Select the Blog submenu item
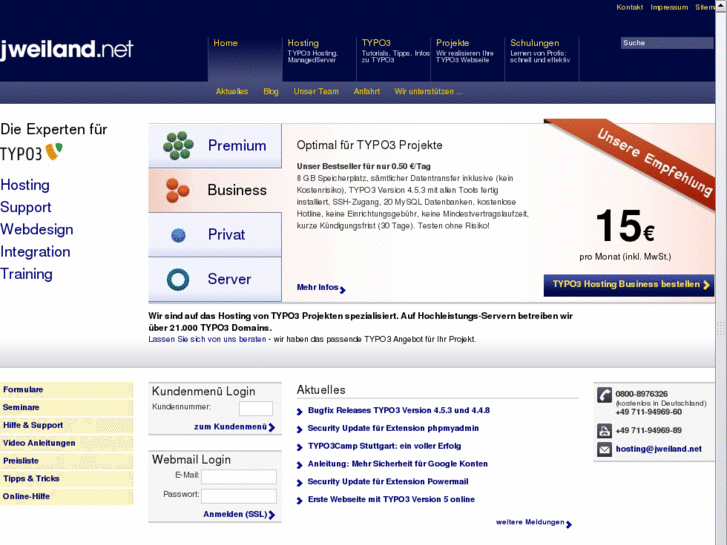This screenshot has width=727, height=545. point(271,91)
